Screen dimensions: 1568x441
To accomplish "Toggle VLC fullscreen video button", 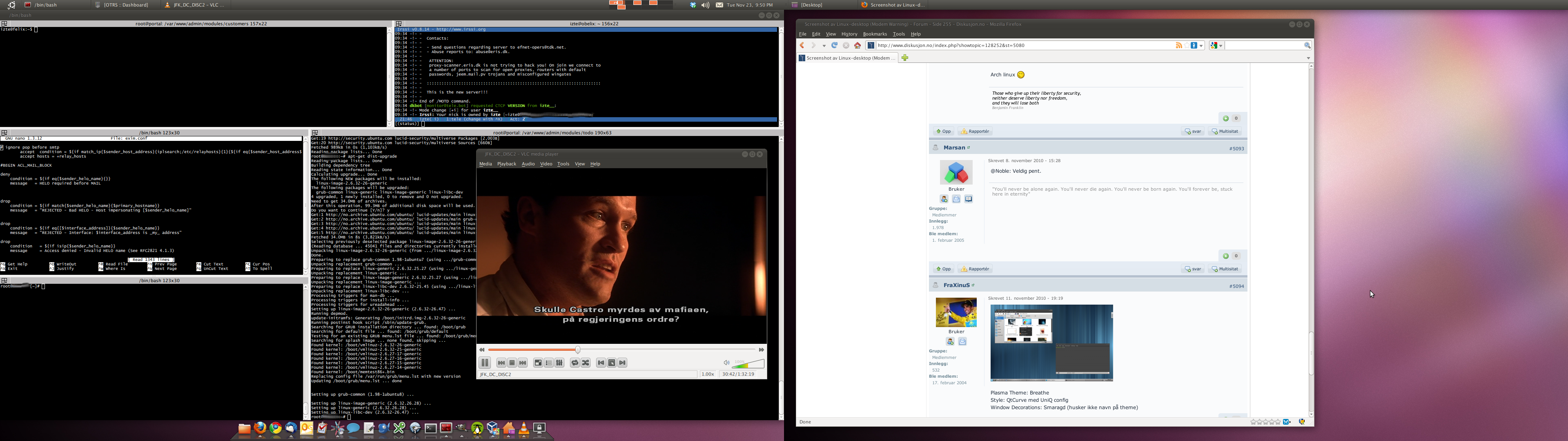I will pos(538,363).
